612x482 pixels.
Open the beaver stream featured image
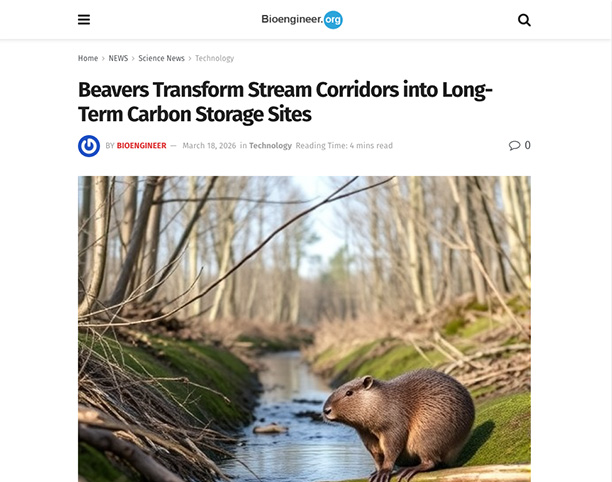click(x=304, y=329)
